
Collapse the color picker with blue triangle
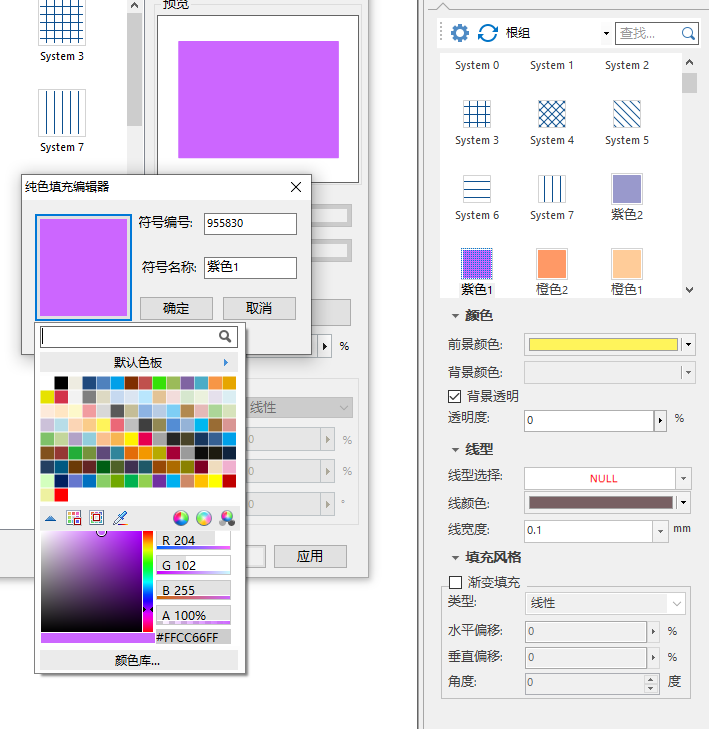coord(51,518)
